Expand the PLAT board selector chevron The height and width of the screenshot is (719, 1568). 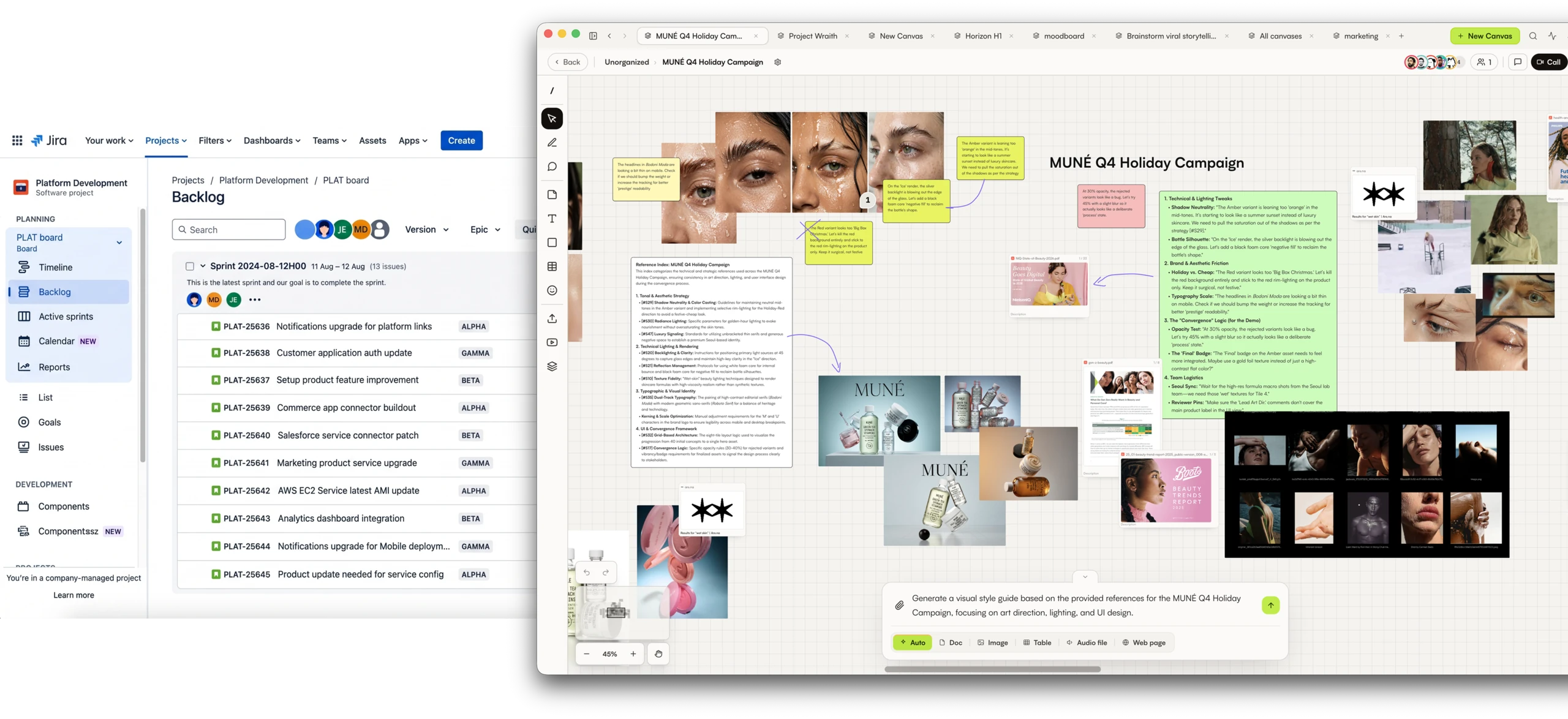(x=119, y=243)
